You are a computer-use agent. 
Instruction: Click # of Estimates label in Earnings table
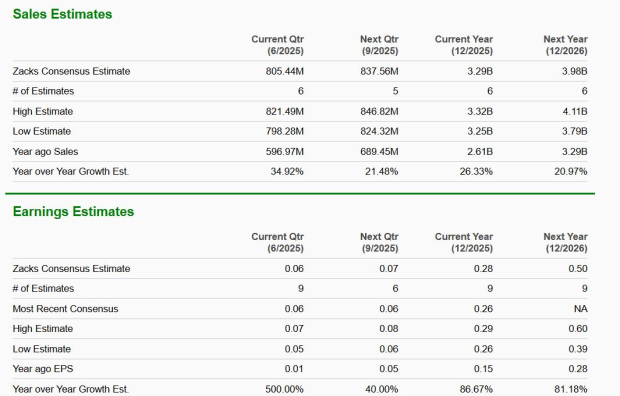click(x=43, y=288)
